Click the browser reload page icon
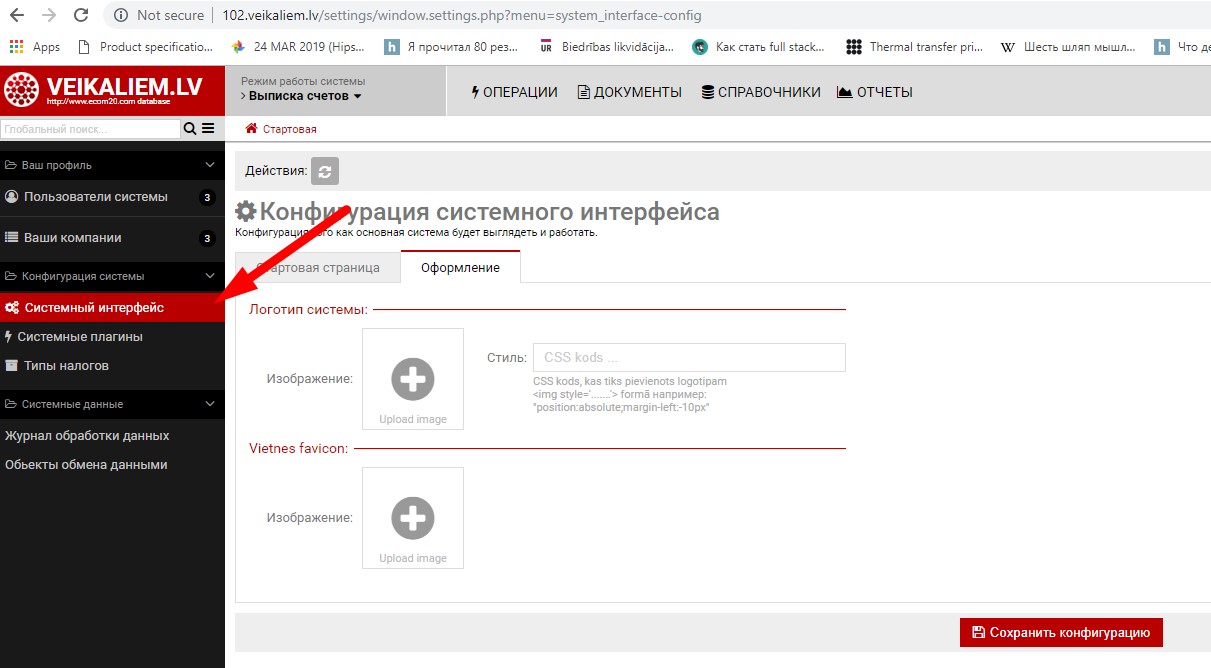The width and height of the screenshot is (1211, 668). pyautogui.click(x=81, y=16)
